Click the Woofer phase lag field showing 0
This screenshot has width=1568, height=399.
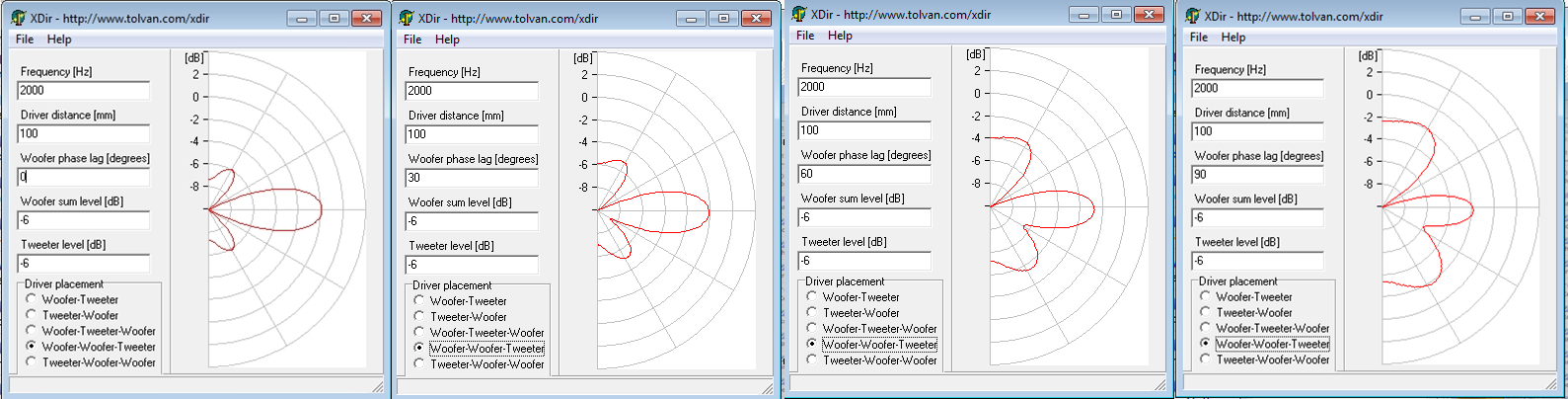[84, 177]
